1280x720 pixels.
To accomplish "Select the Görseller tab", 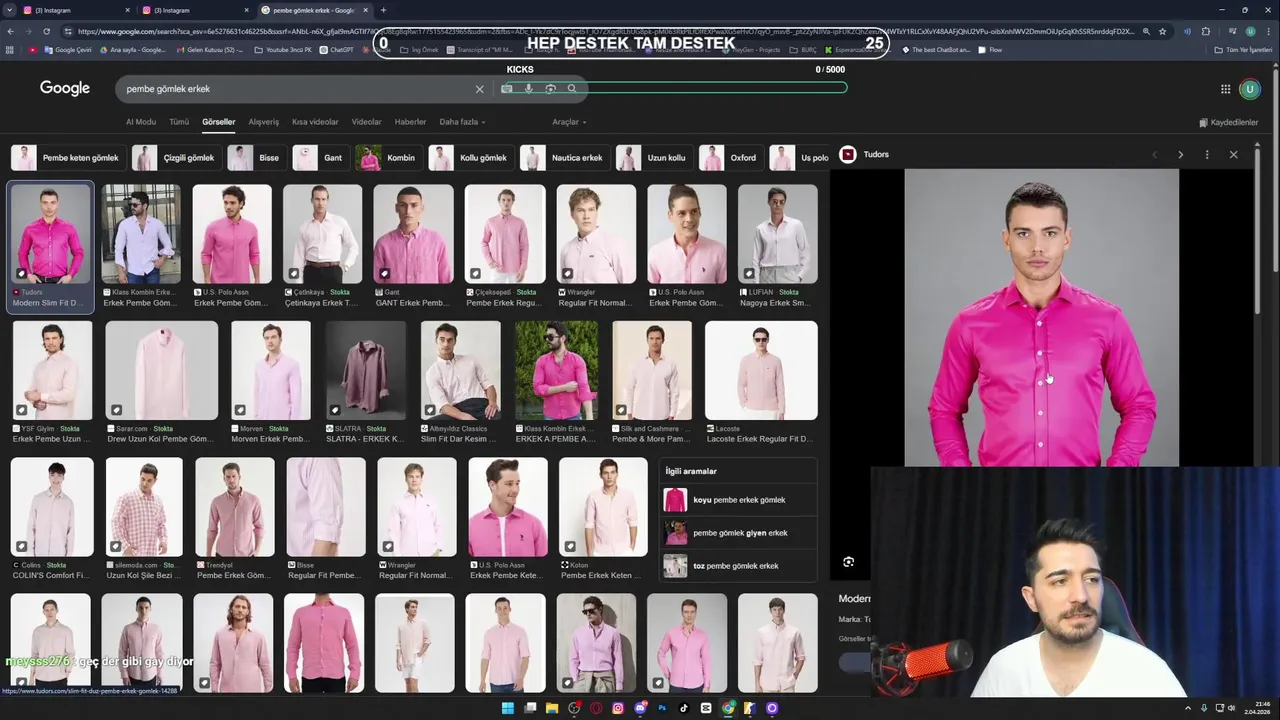I will click(x=218, y=122).
